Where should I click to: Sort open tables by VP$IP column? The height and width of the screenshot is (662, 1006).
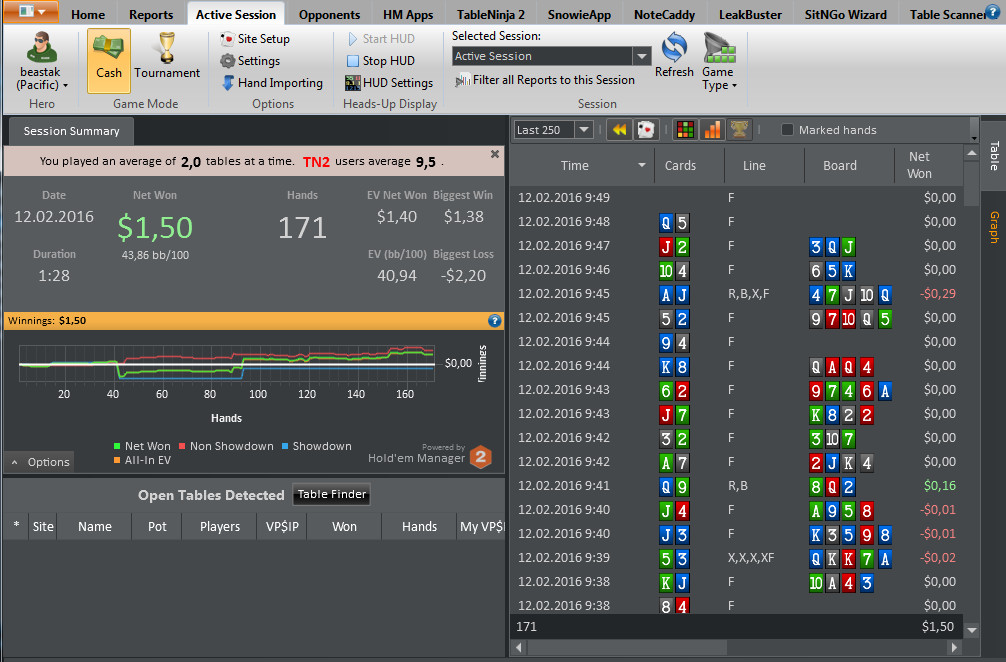282,527
